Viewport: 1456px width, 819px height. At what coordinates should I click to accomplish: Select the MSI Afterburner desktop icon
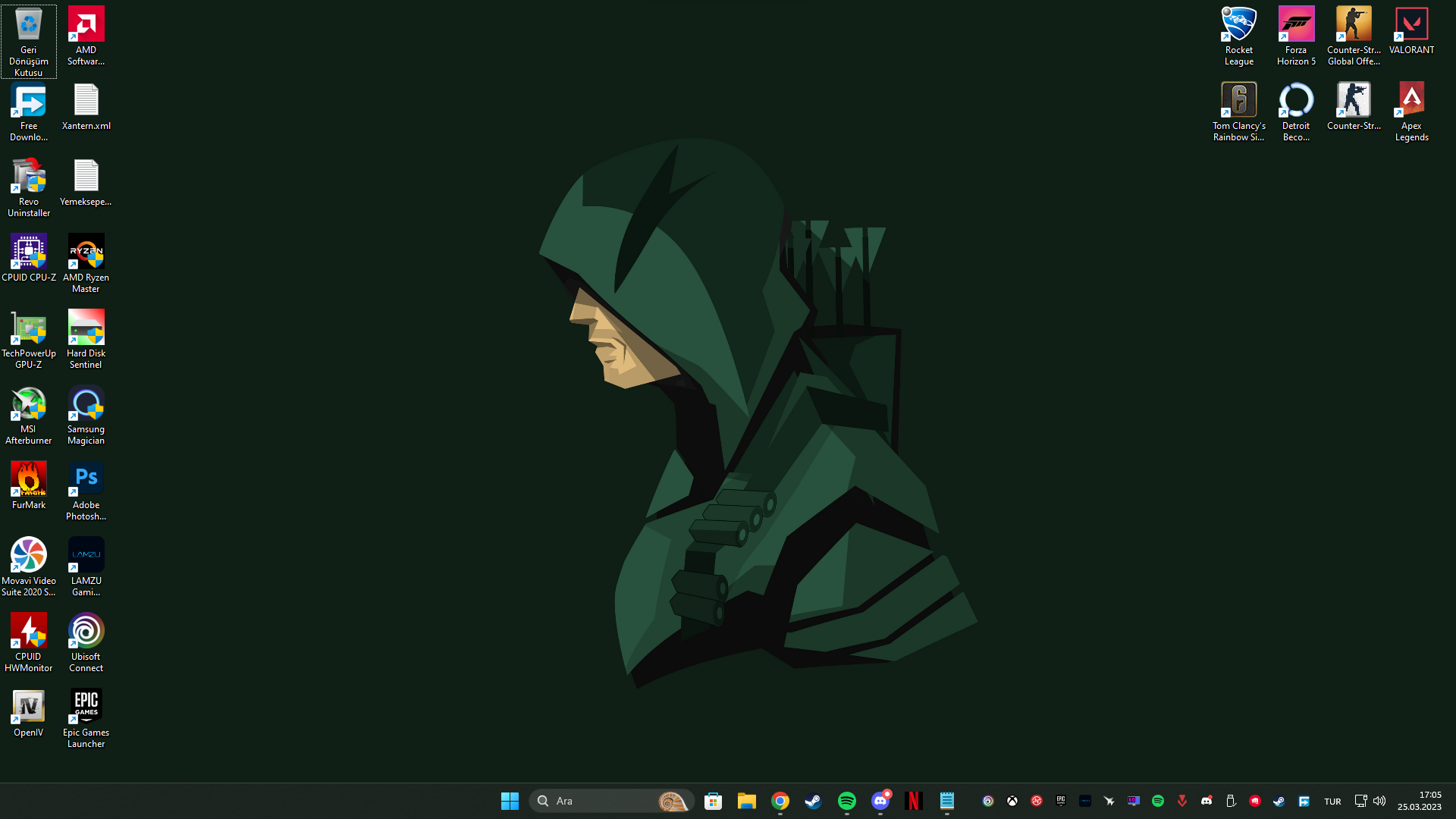[x=29, y=414]
